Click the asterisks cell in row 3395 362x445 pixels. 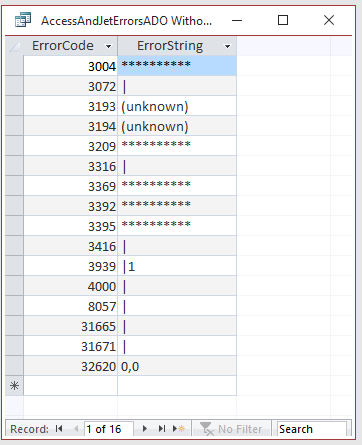click(x=177, y=226)
